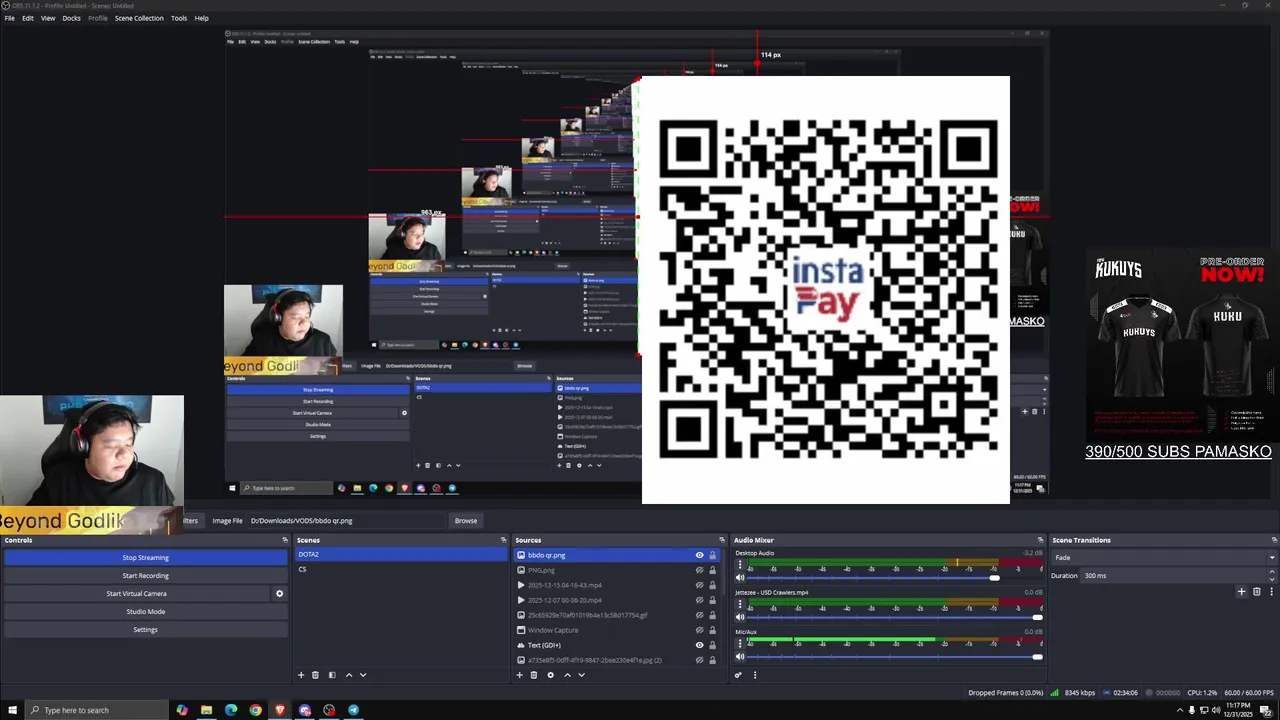This screenshot has height=720, width=1280.
Task: Show Window Capture source visibility
Action: (x=699, y=630)
